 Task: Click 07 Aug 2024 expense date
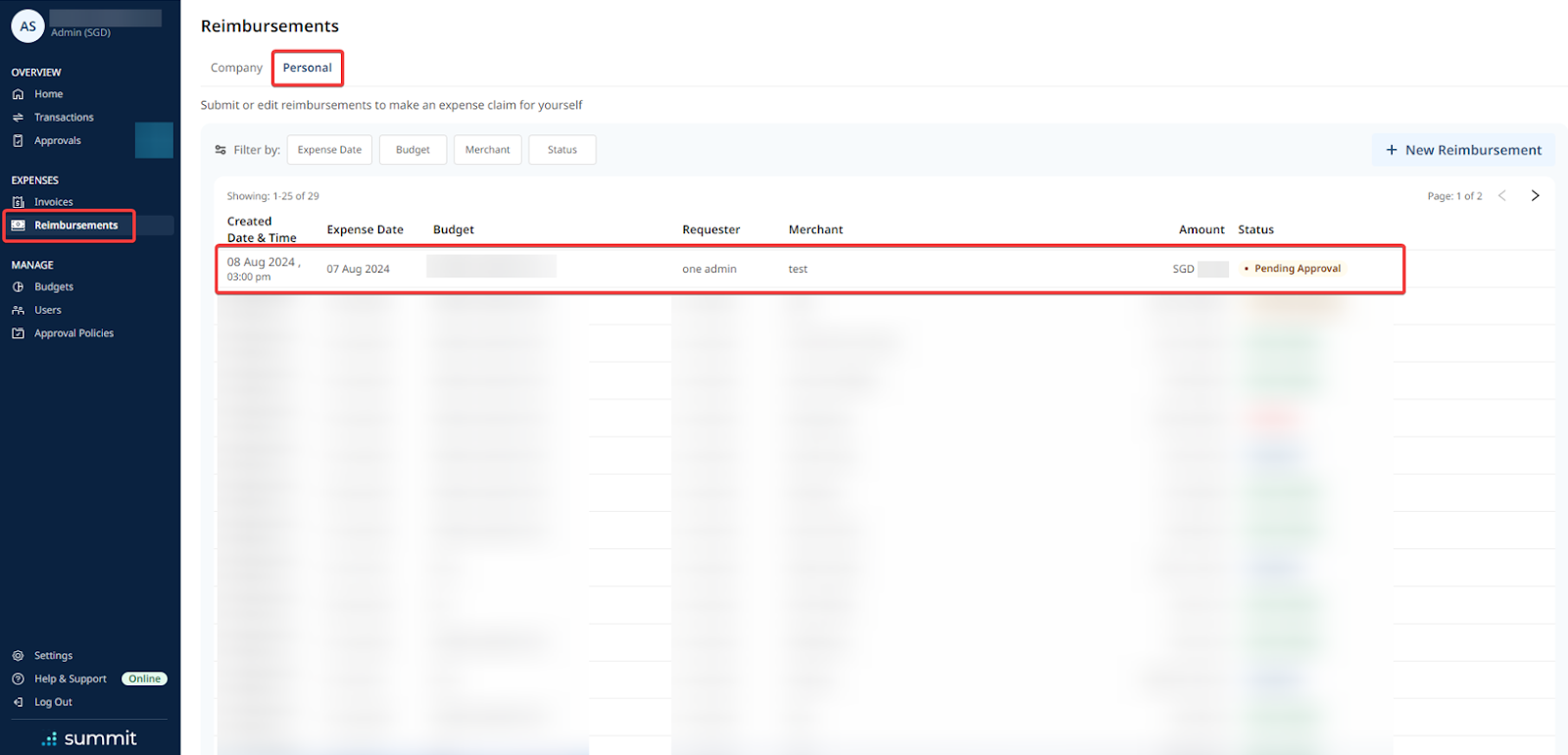point(358,269)
